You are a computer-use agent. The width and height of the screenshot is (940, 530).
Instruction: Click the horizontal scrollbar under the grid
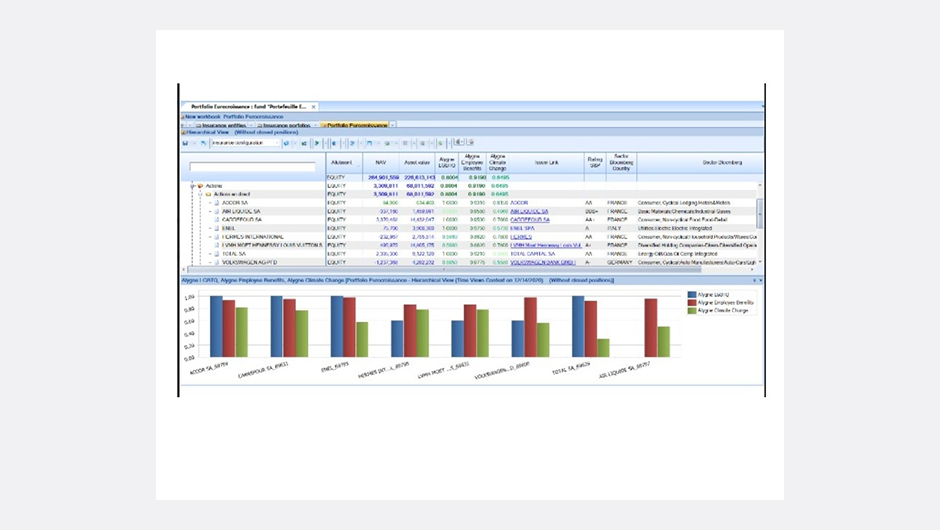tap(444, 270)
